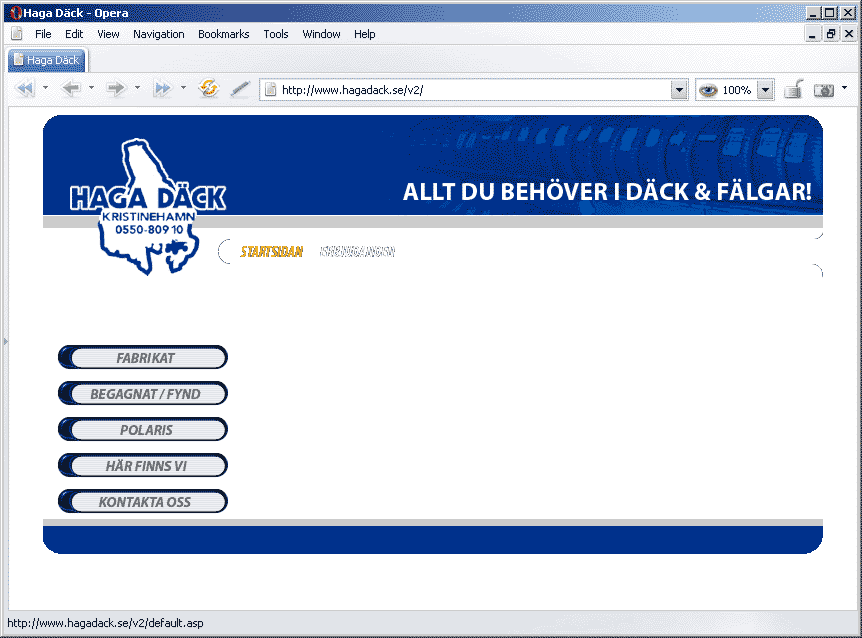Click the camera images icon

point(824,90)
